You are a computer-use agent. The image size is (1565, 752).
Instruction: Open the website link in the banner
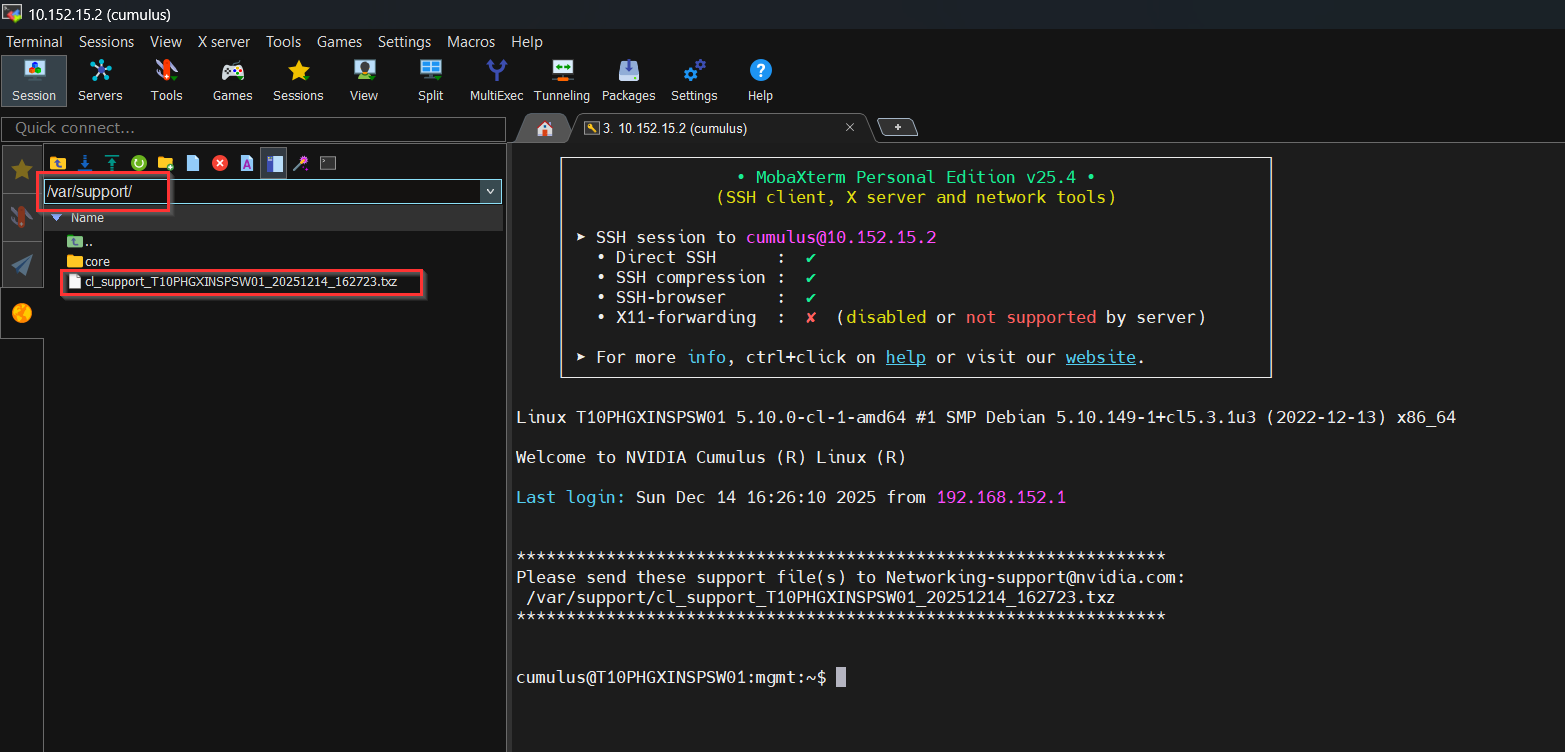[1100, 357]
